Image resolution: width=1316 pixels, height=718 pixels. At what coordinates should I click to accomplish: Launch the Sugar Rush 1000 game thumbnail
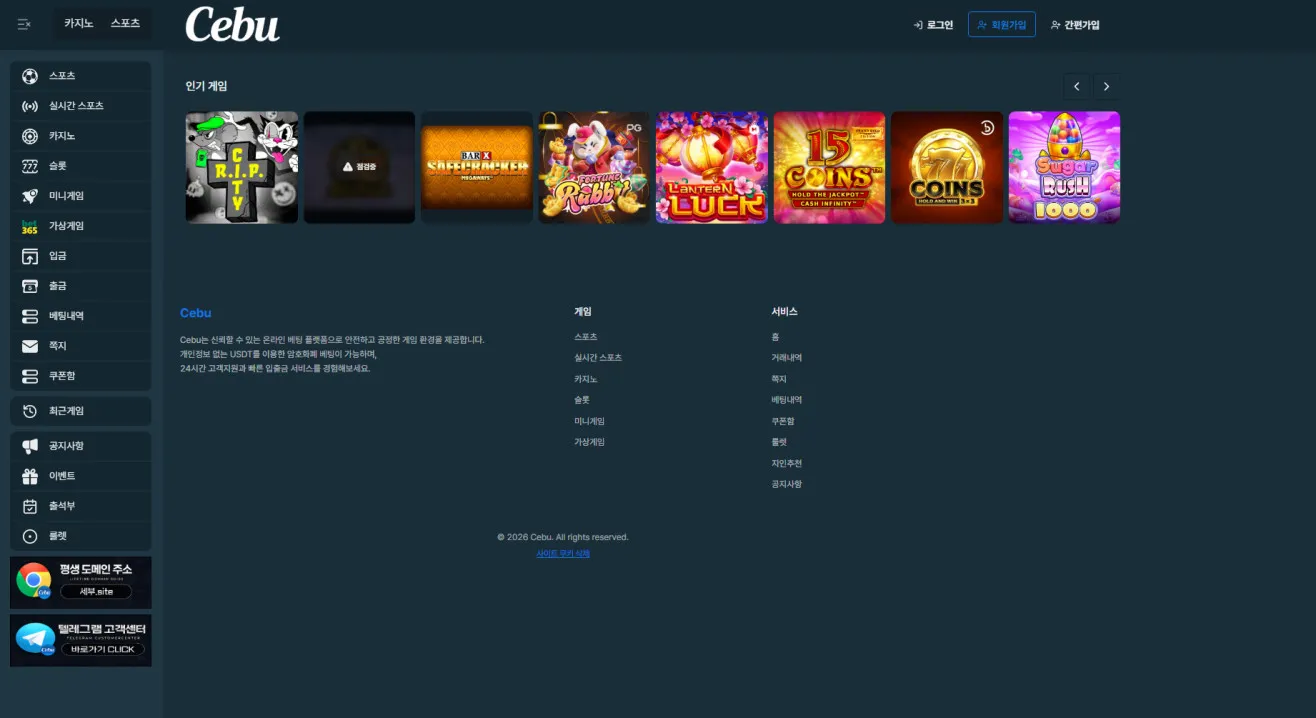coord(1064,167)
